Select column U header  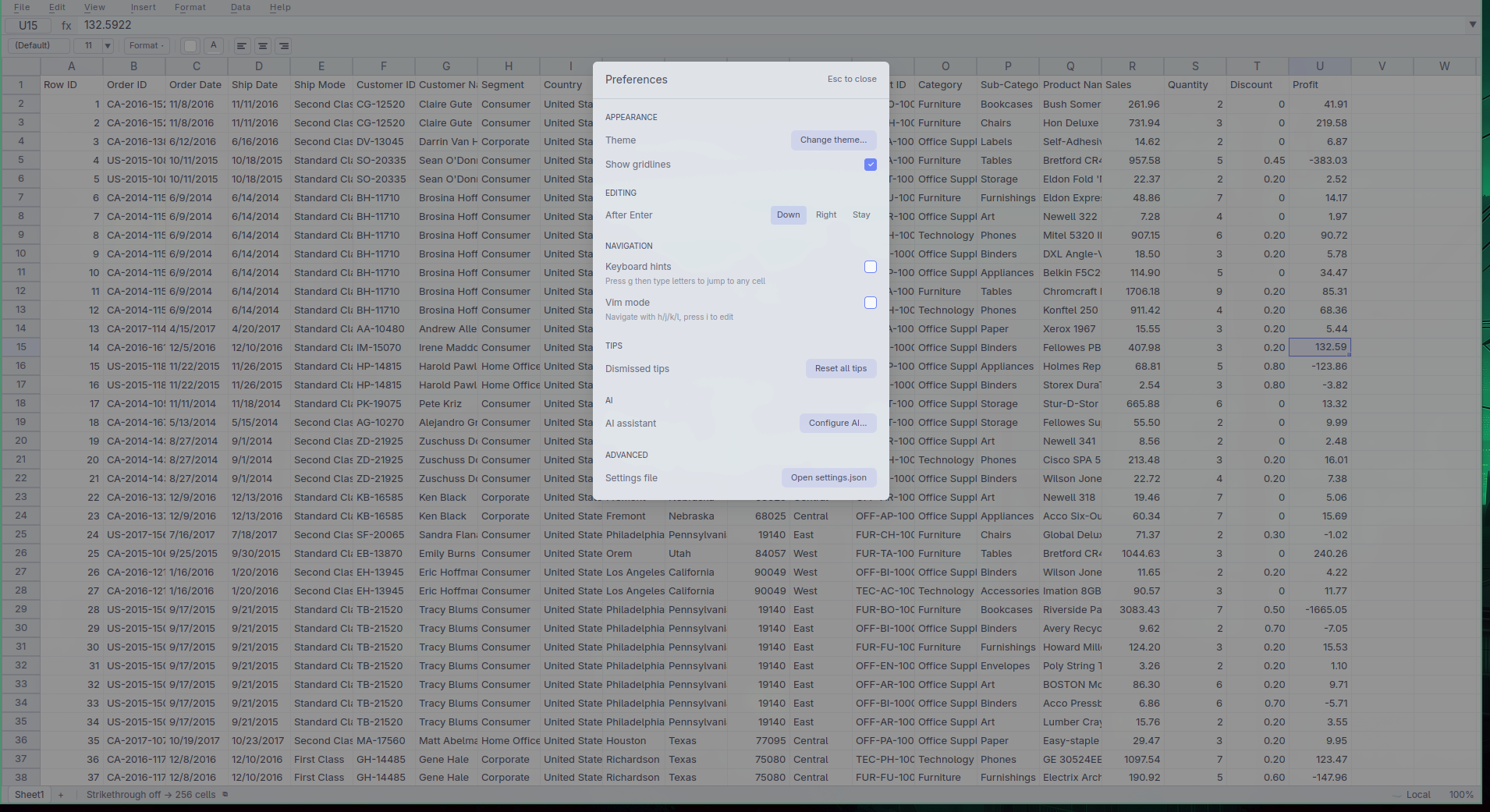(x=1320, y=66)
